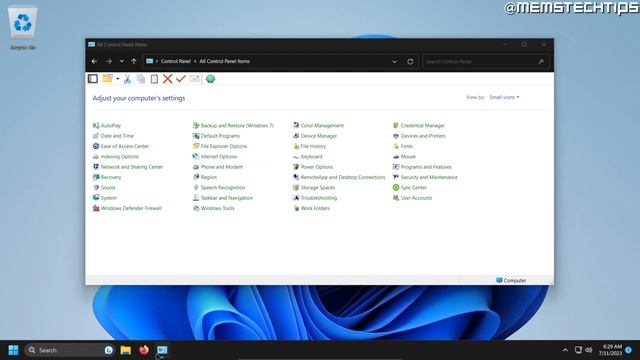
Task: Open Keyboard settings
Action: (307, 157)
